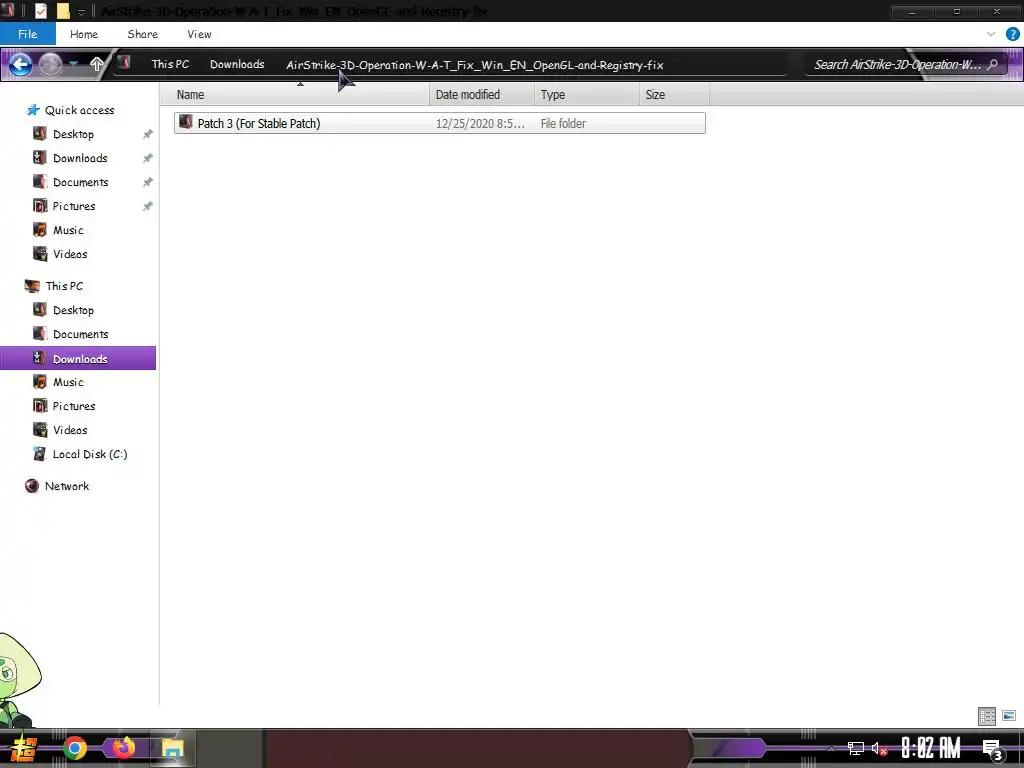Image resolution: width=1024 pixels, height=768 pixels.
Task: Go back using the Back arrow button
Action: point(20,64)
